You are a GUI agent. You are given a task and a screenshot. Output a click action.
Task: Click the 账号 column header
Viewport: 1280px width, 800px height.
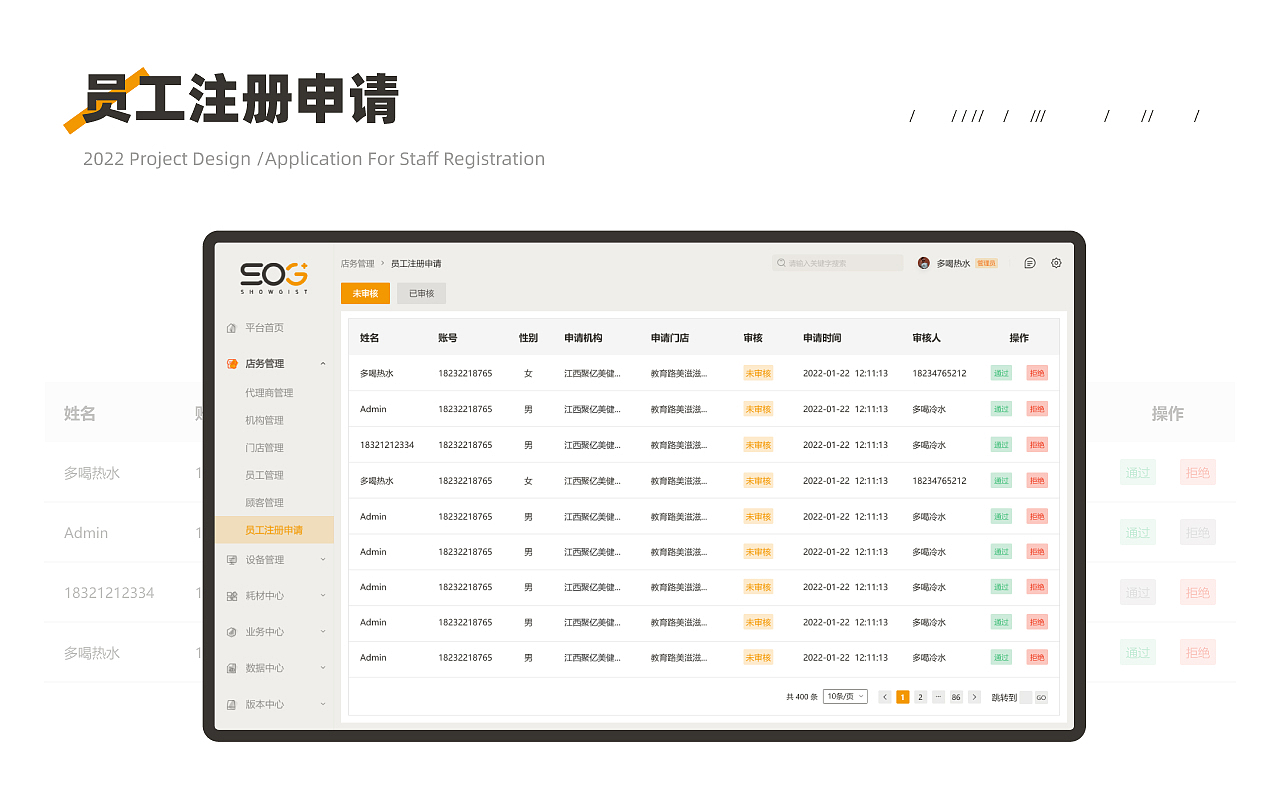447,338
